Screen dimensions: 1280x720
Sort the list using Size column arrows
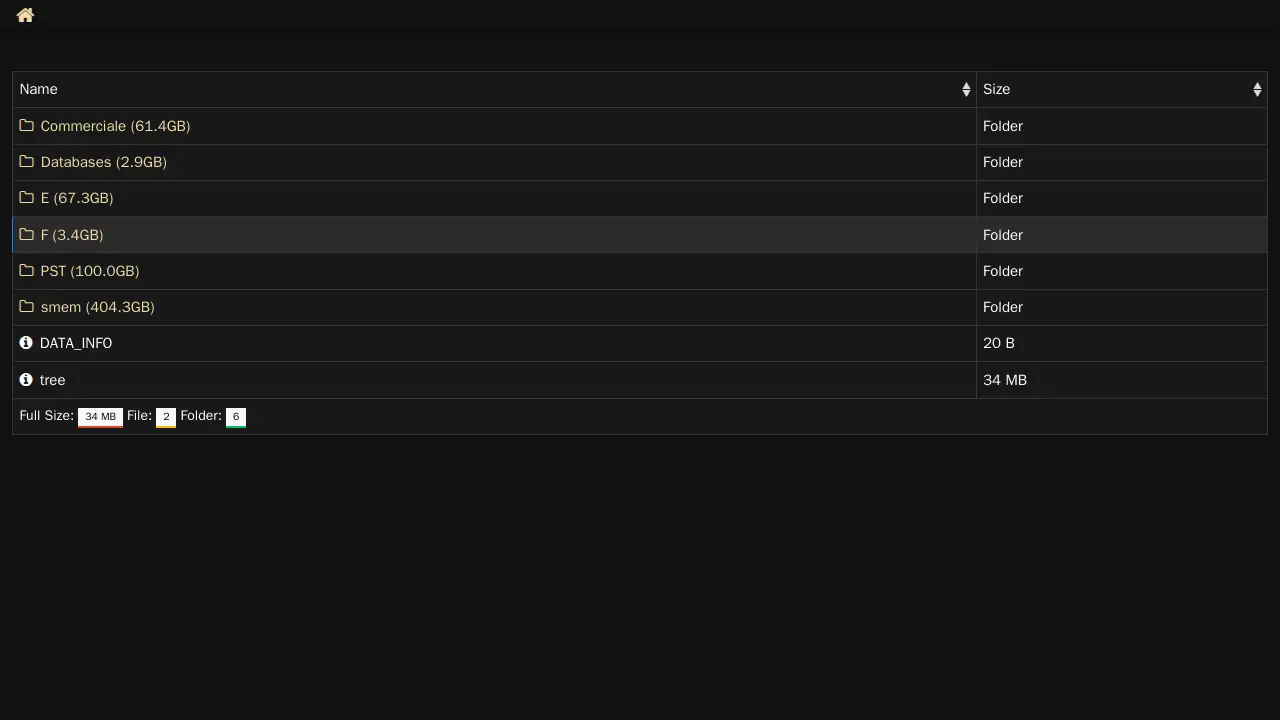pos(1257,90)
